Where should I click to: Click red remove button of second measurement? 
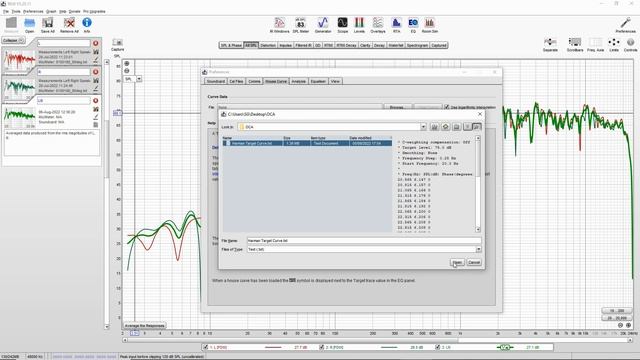[96, 72]
